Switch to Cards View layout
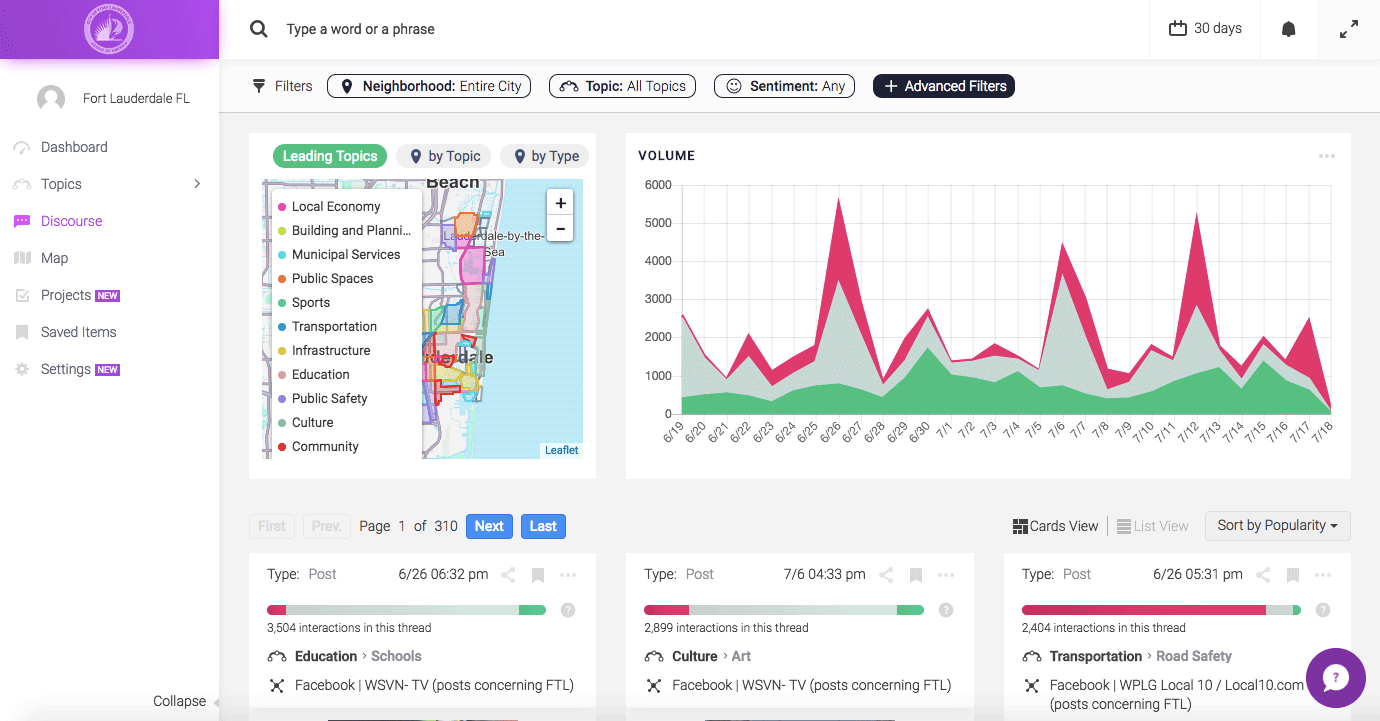This screenshot has width=1380, height=721. [1056, 526]
